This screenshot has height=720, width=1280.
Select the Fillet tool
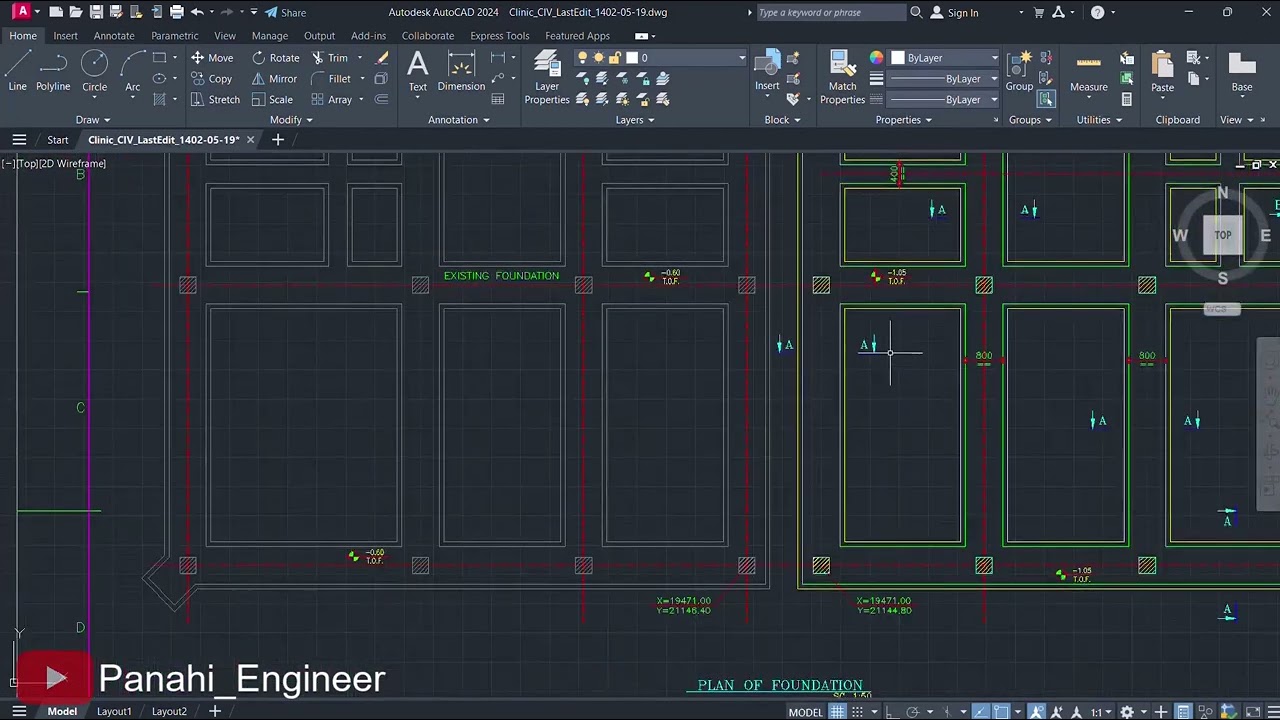(331, 79)
